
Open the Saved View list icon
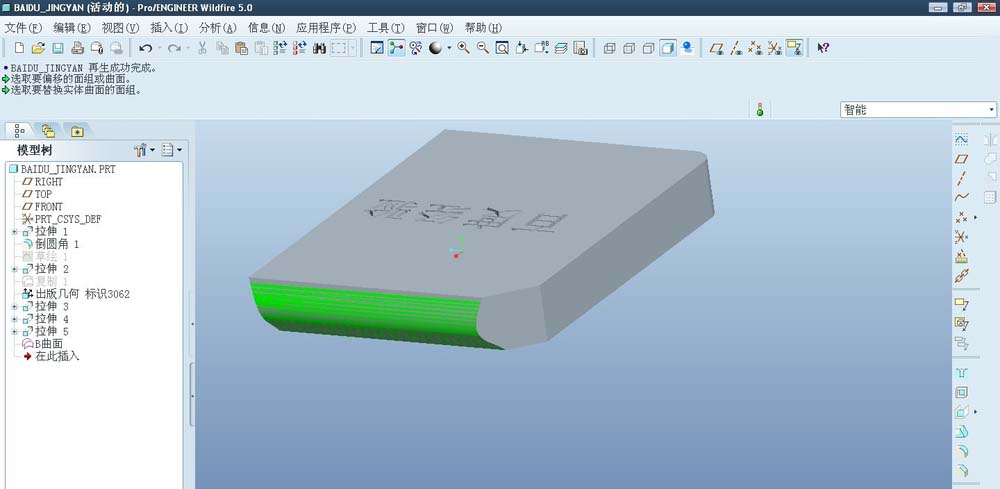point(541,48)
